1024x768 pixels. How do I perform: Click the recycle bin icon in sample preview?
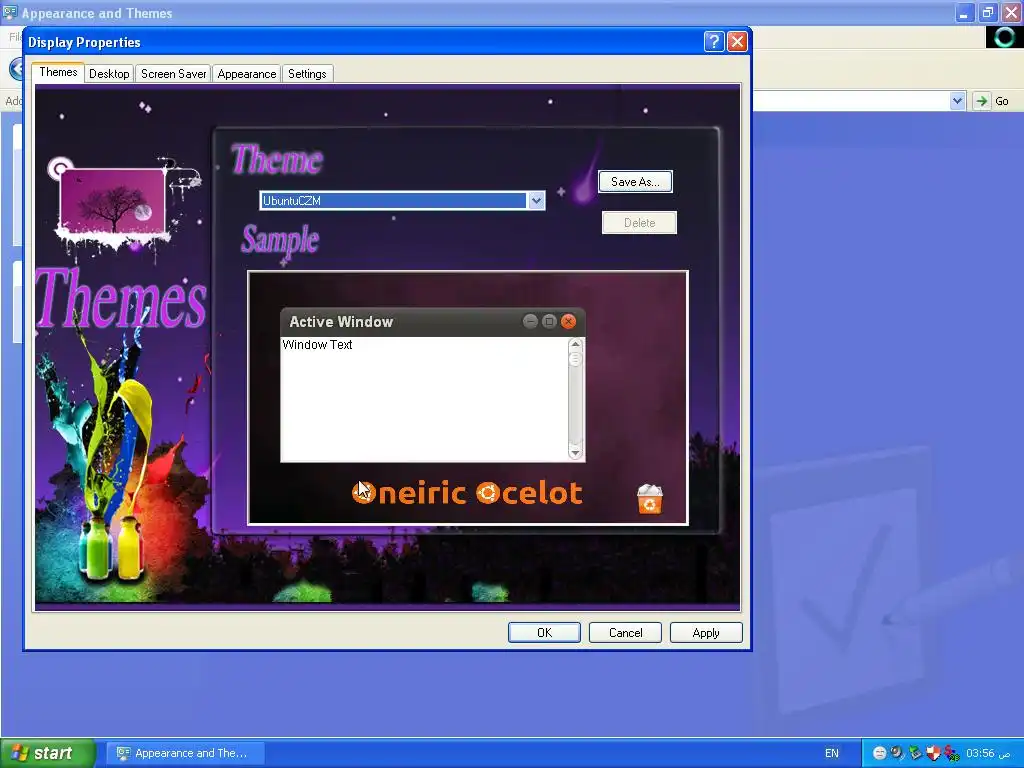[x=650, y=500]
